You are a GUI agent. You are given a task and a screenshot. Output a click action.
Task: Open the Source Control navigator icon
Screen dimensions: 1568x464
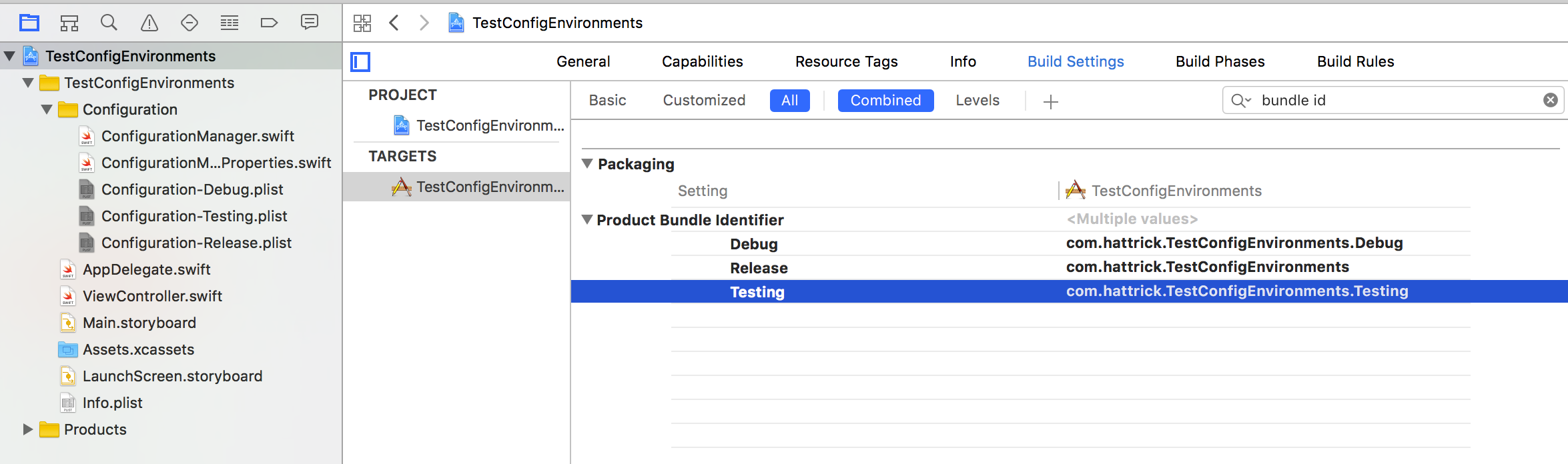pos(69,23)
